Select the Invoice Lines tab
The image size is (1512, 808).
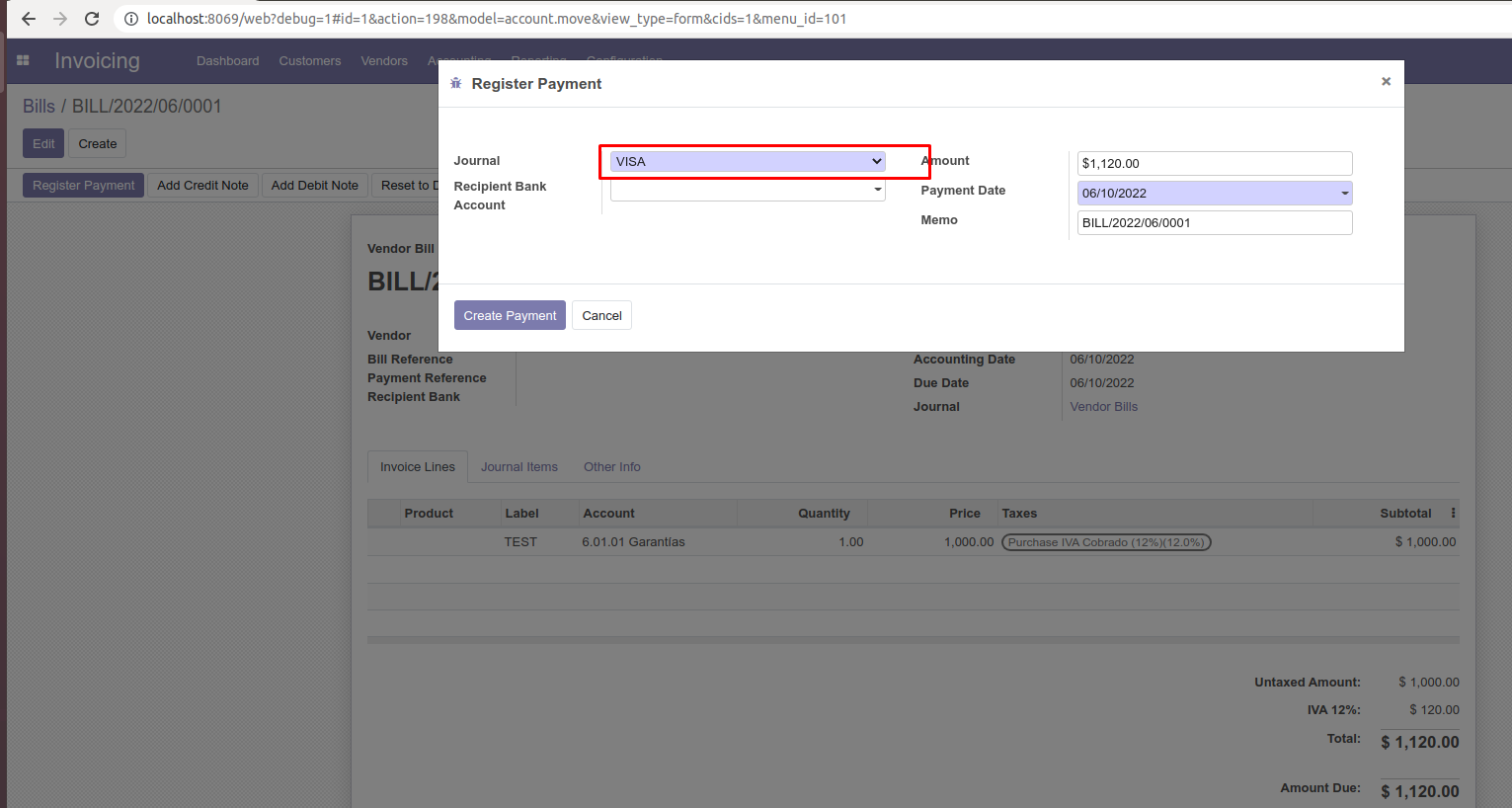pos(417,466)
